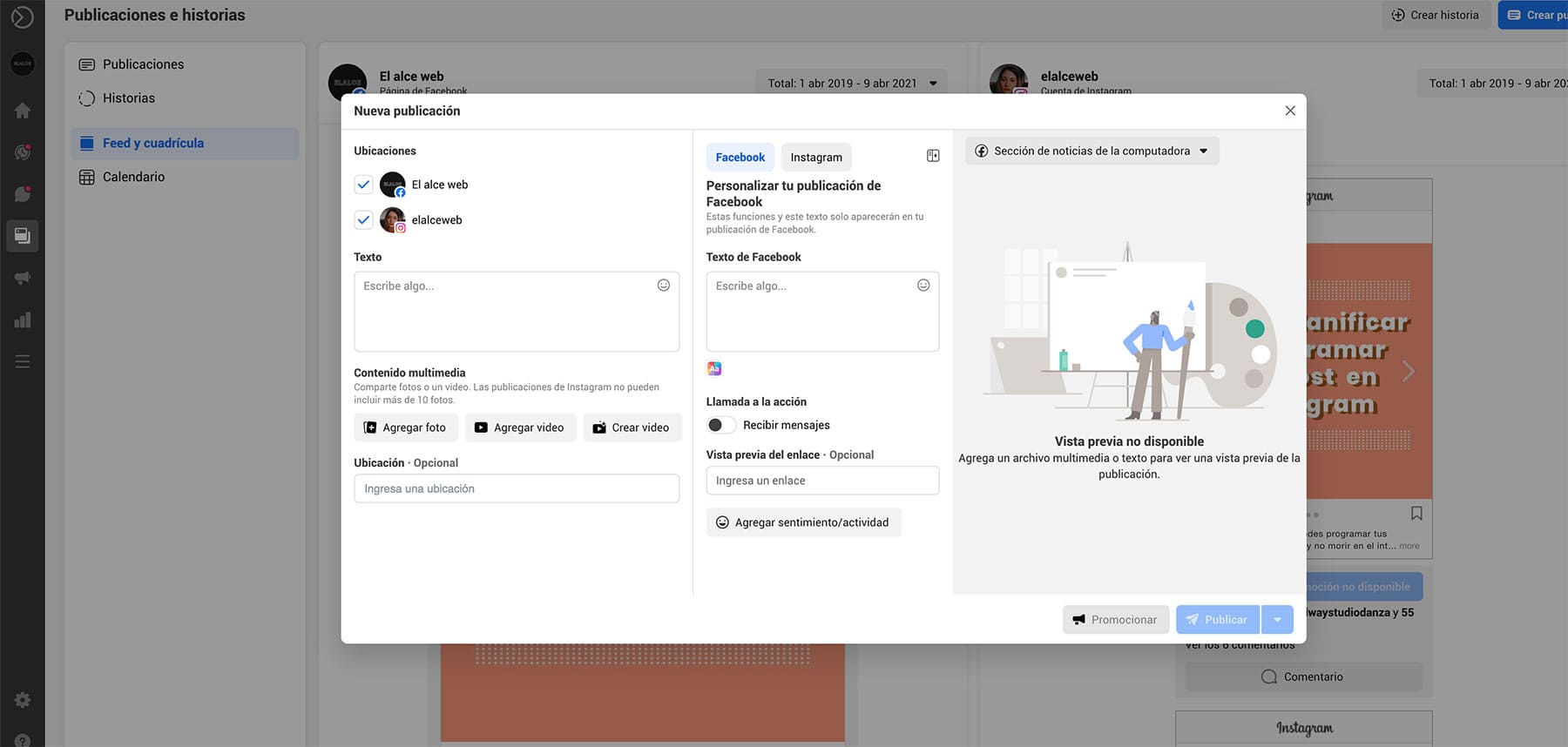Open El alce web date range dropdown
The width and height of the screenshot is (1568, 747).
click(x=851, y=84)
